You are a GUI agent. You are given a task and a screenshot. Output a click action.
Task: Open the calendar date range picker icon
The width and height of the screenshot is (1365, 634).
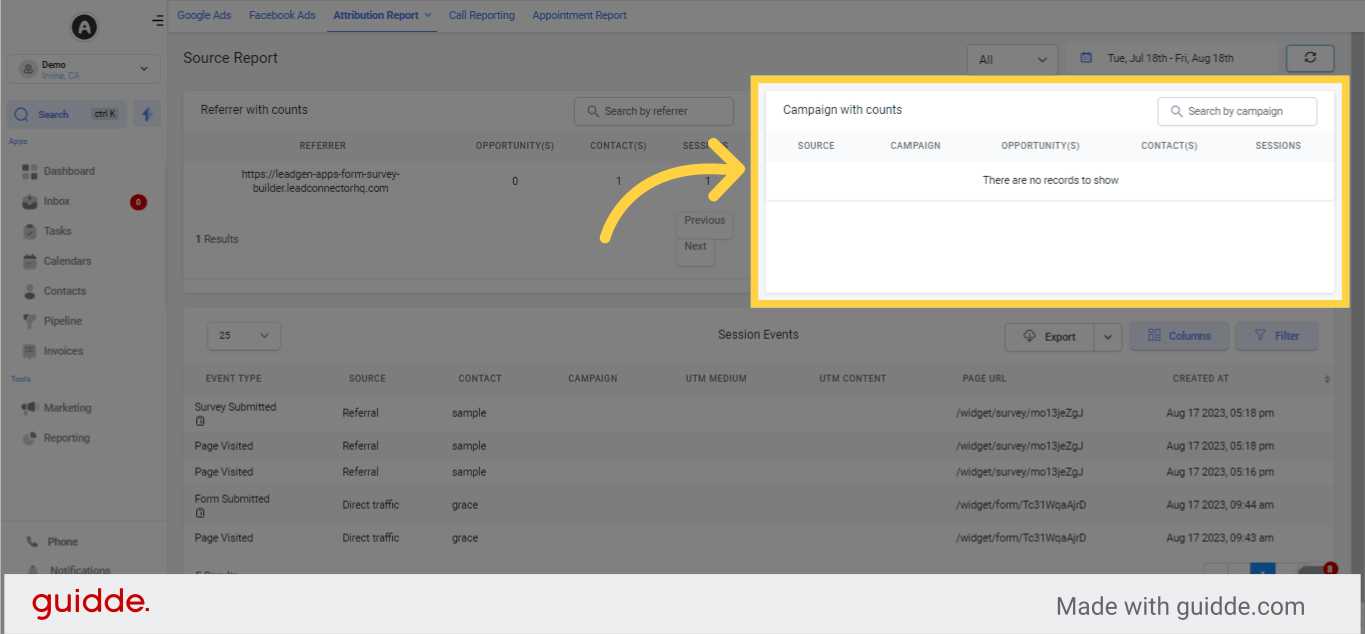click(1087, 57)
